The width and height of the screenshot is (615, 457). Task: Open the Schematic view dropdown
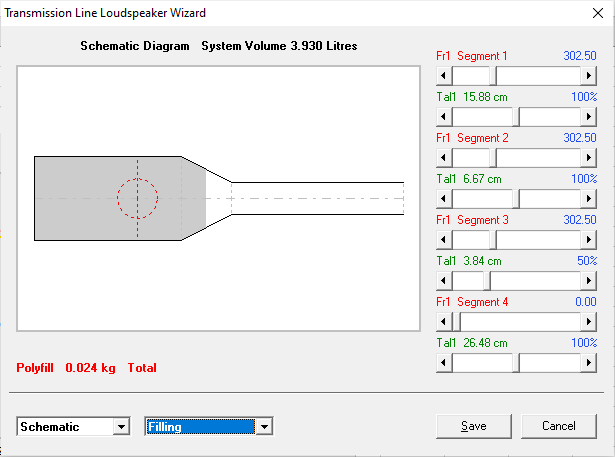[122, 426]
